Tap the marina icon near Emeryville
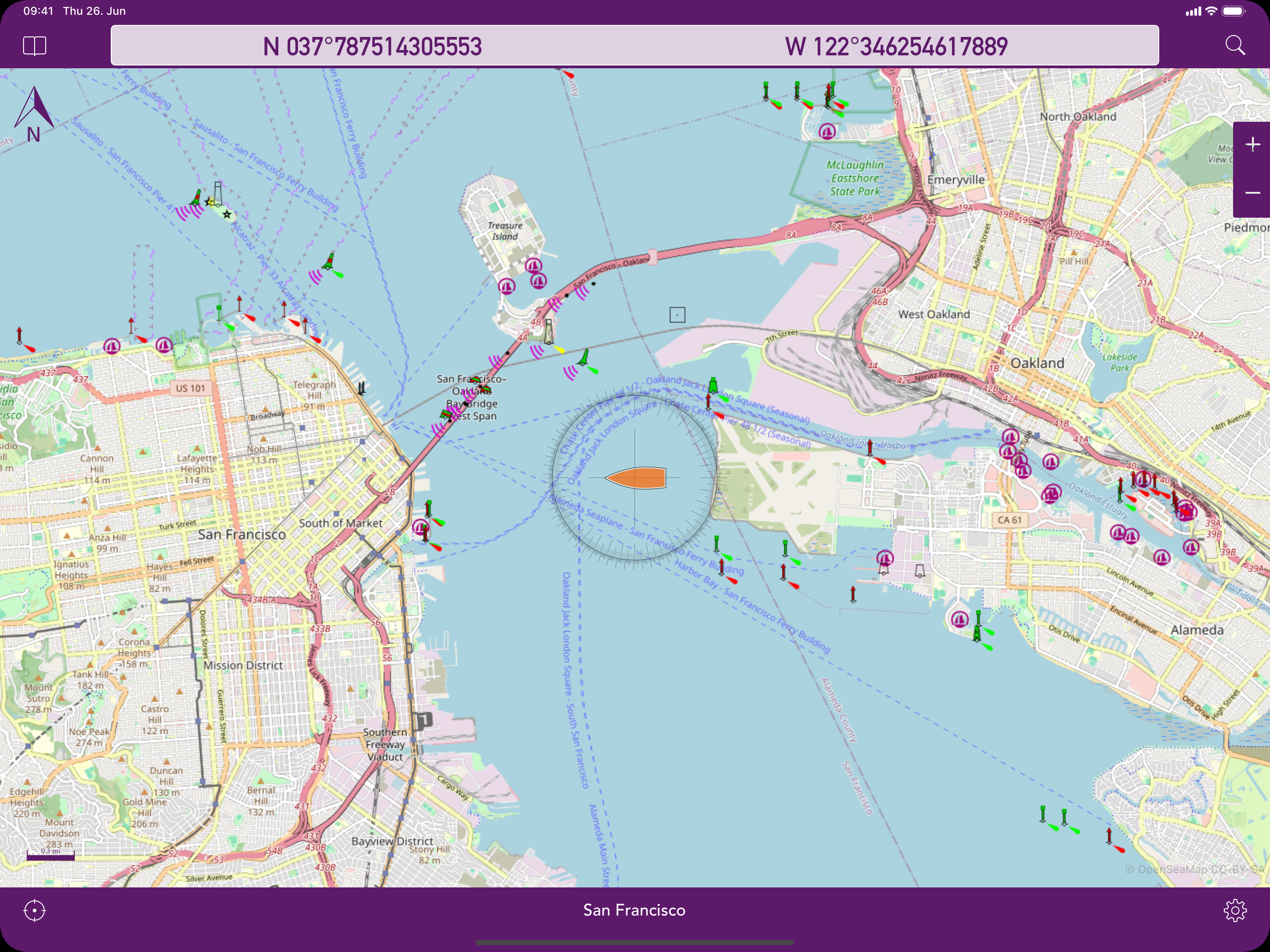Image resolution: width=1270 pixels, height=952 pixels. 827,132
